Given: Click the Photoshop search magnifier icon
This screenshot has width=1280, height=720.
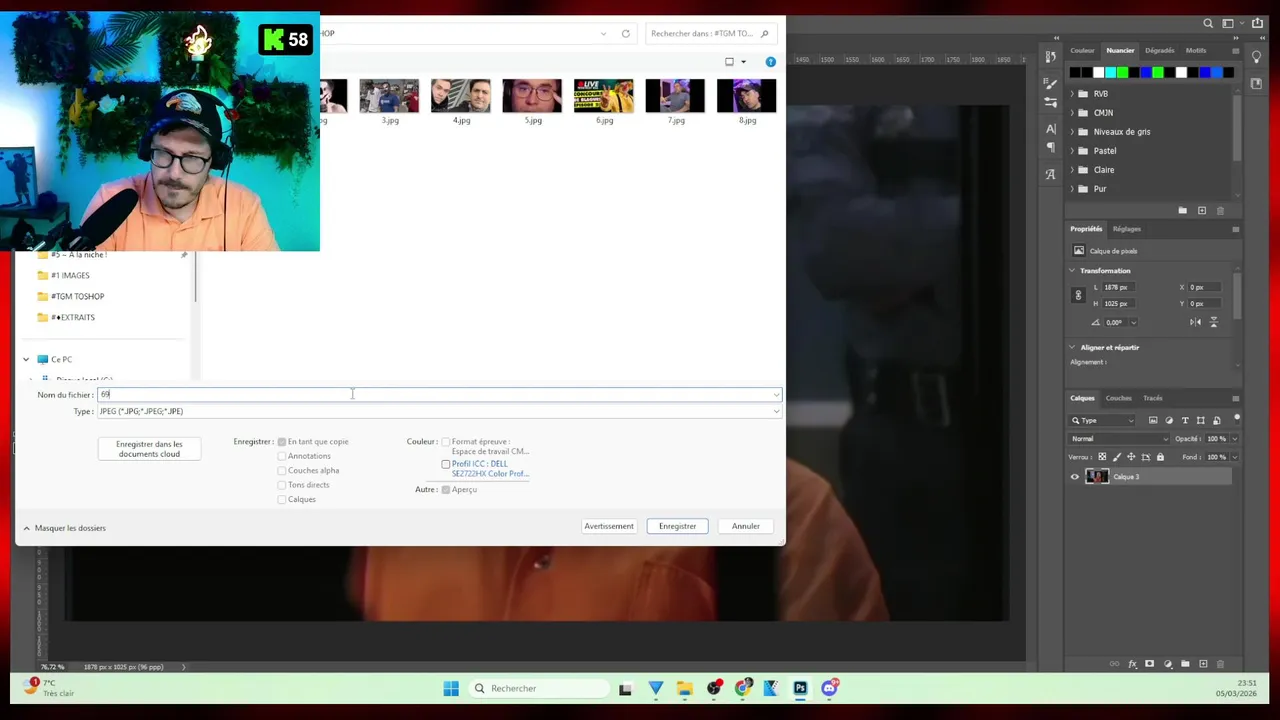Looking at the screenshot, I should [x=1208, y=23].
